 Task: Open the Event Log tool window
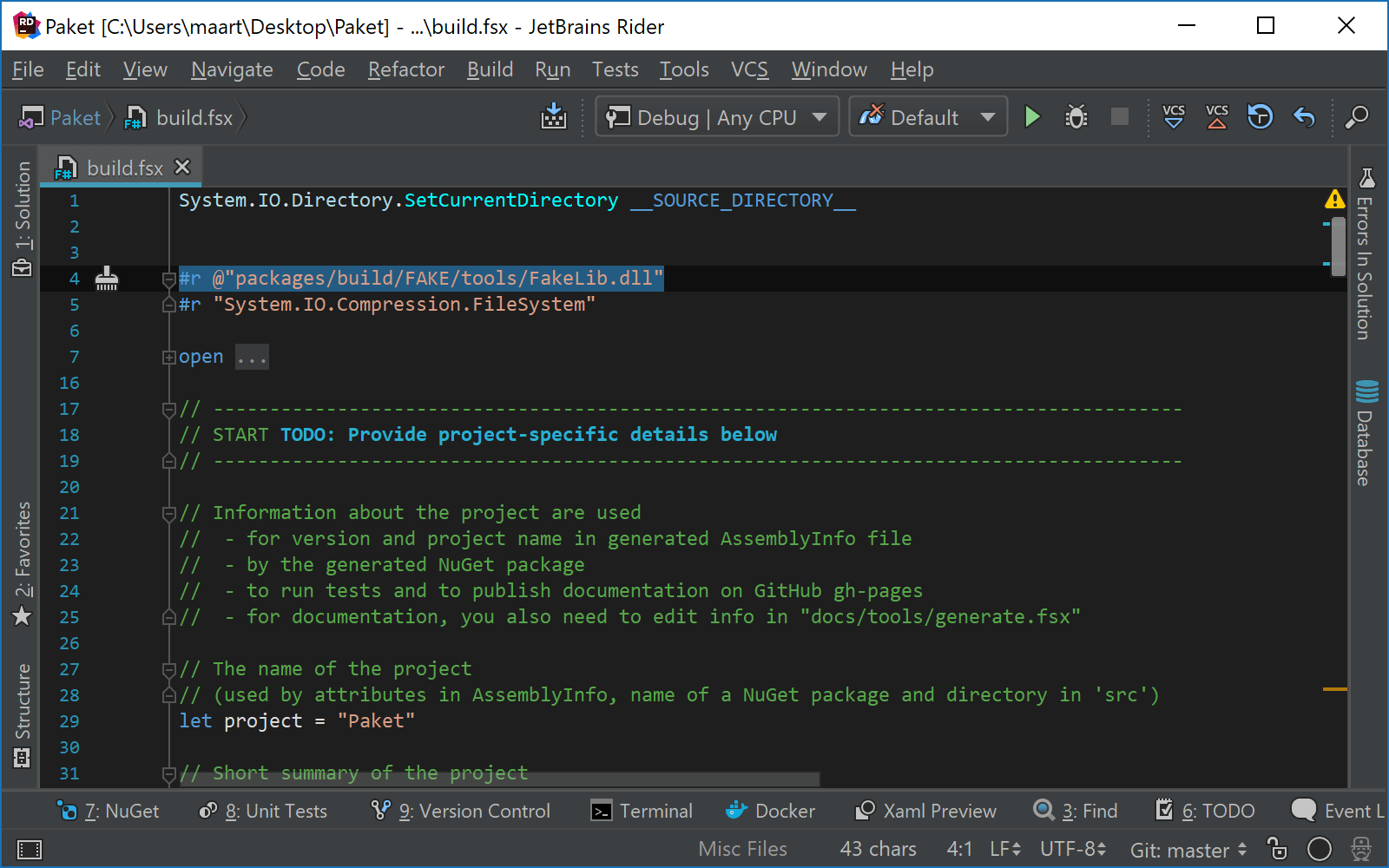coord(1339,811)
